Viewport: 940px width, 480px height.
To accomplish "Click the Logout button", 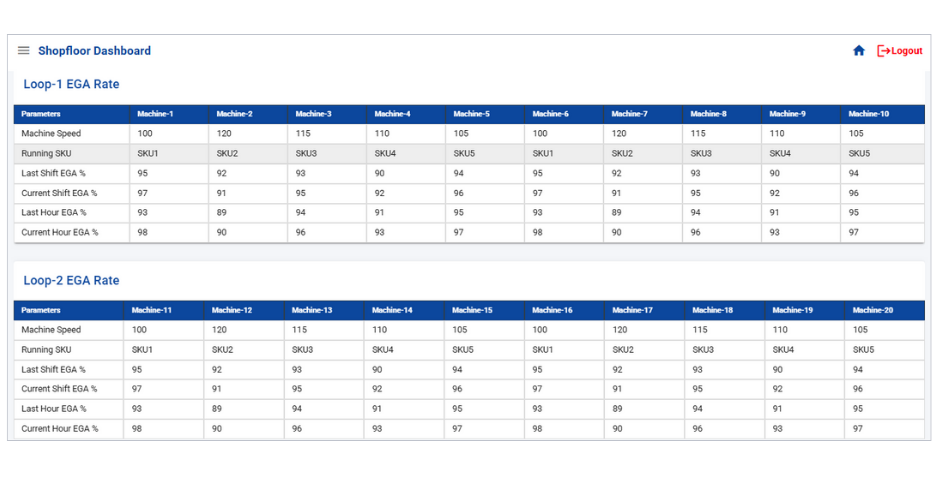I will (899, 51).
